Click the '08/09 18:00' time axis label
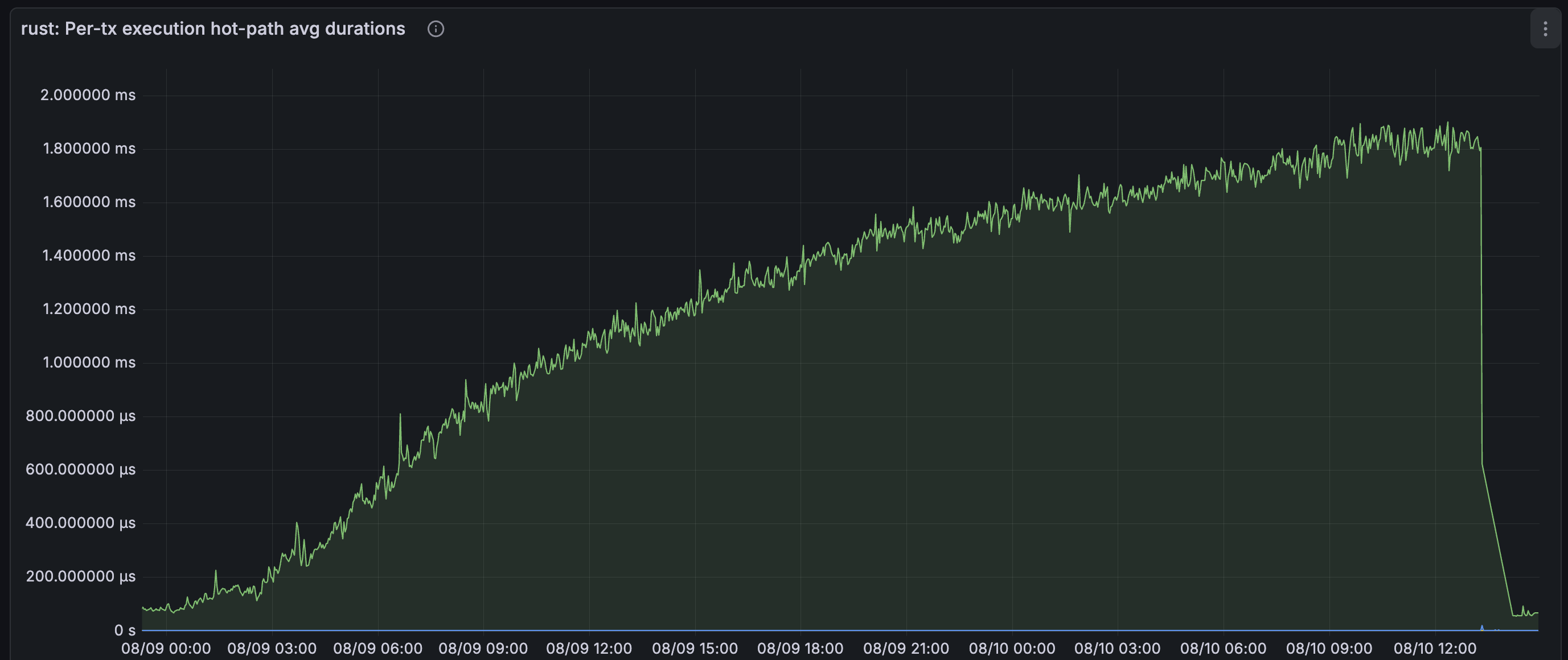The width and height of the screenshot is (1568, 660). coord(801,649)
